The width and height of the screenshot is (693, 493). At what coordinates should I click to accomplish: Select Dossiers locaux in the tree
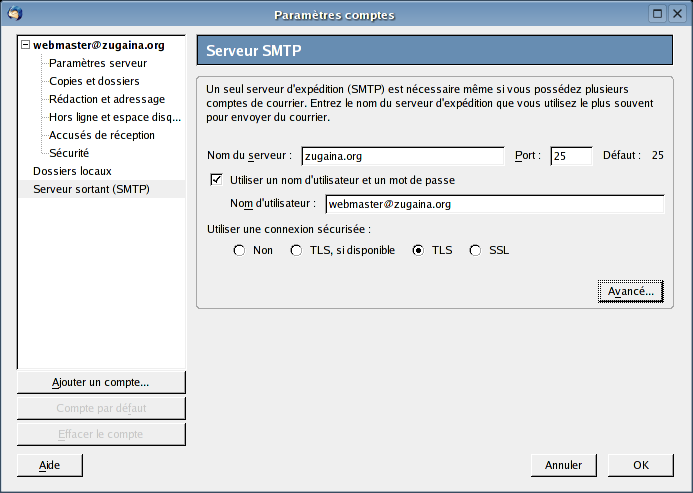tap(72, 171)
